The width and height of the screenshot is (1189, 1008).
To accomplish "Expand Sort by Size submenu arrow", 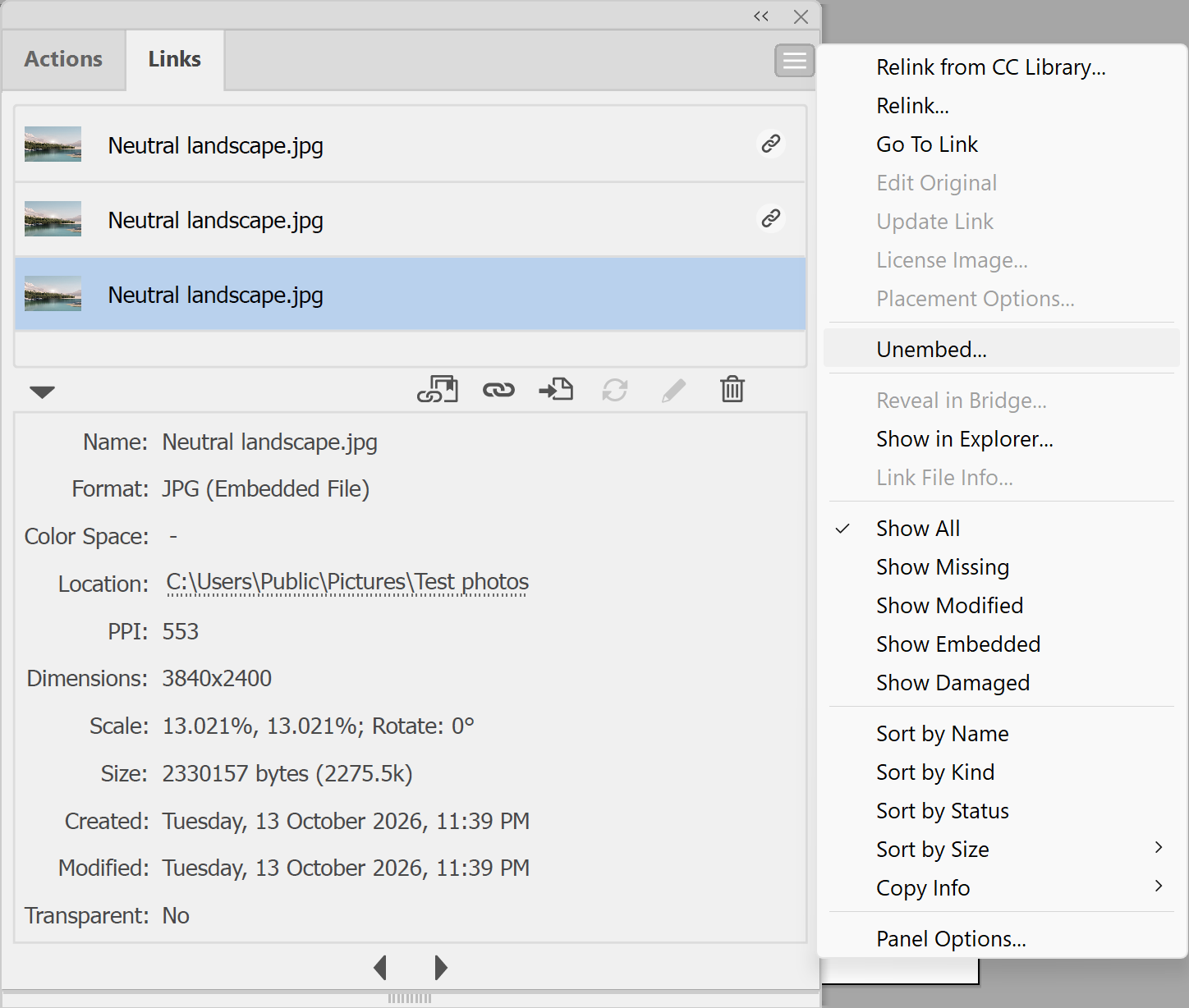I will click(1159, 848).
